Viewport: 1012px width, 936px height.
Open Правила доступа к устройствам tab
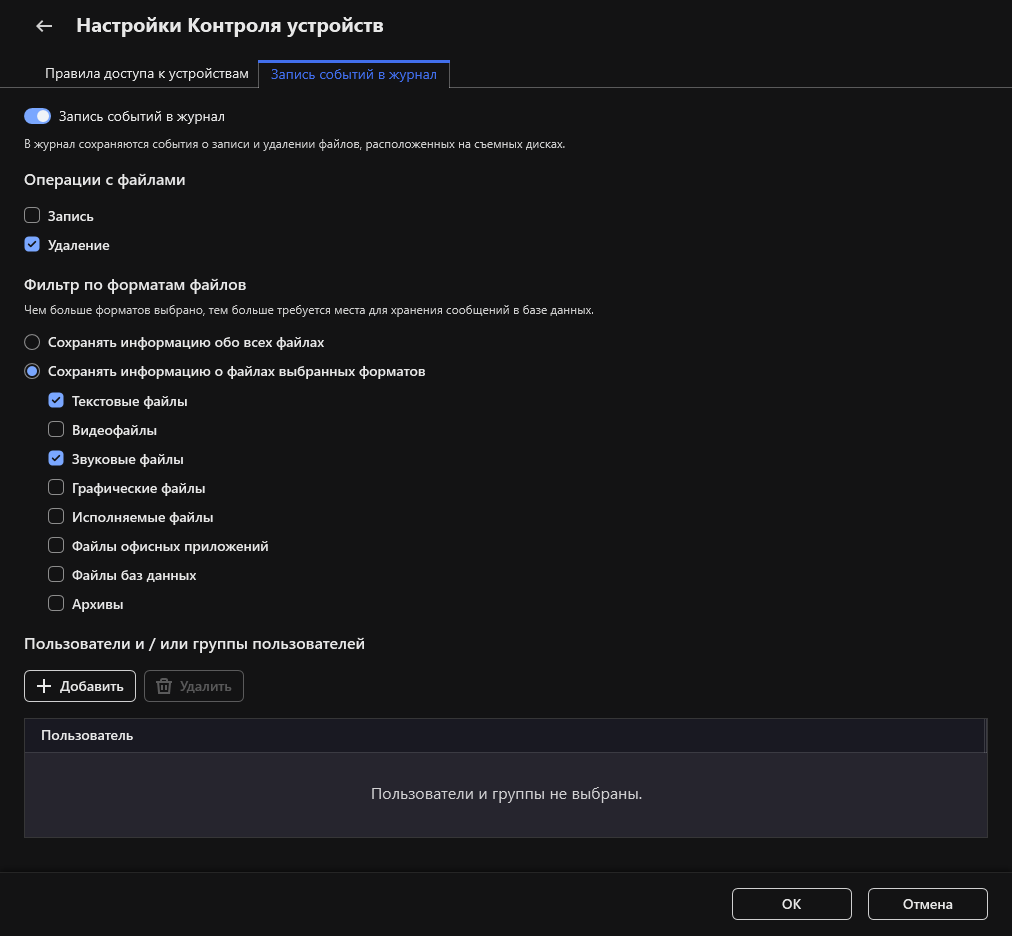146,74
